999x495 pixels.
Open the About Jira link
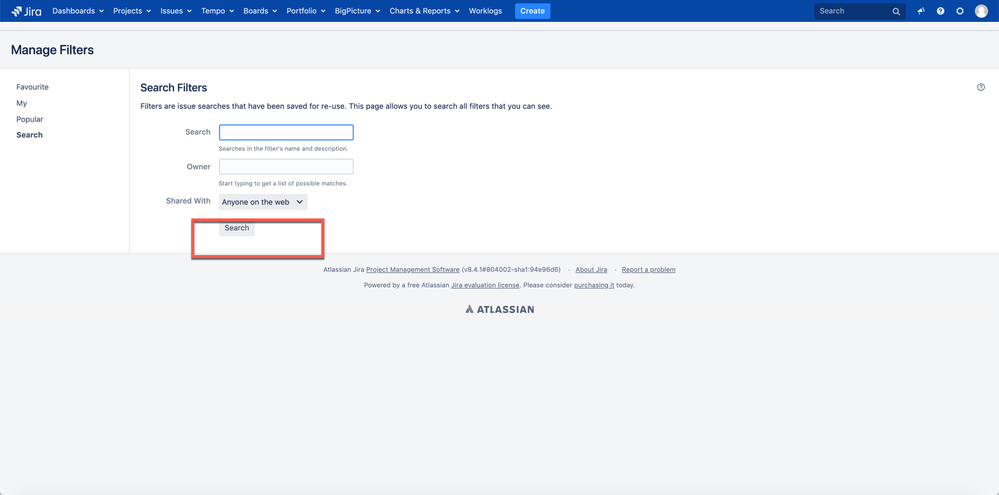click(591, 269)
